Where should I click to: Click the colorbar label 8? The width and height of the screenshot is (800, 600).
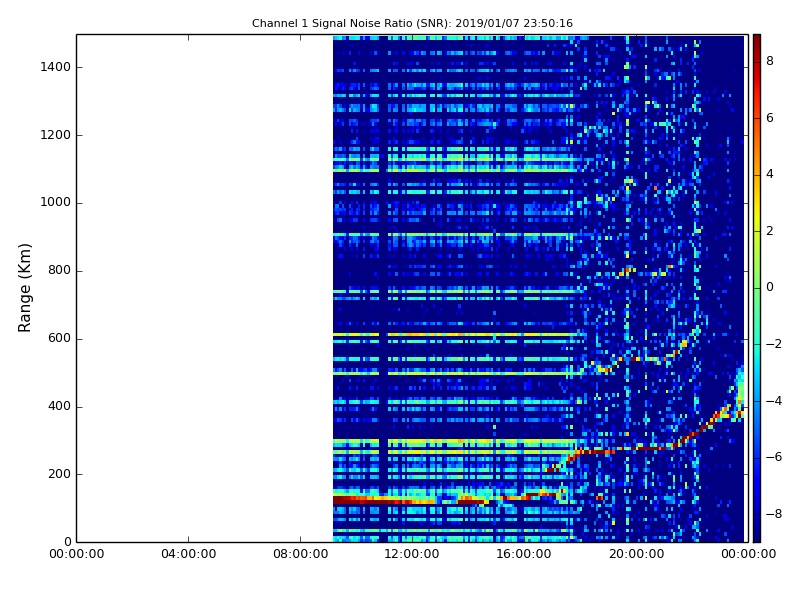pyautogui.click(x=770, y=61)
